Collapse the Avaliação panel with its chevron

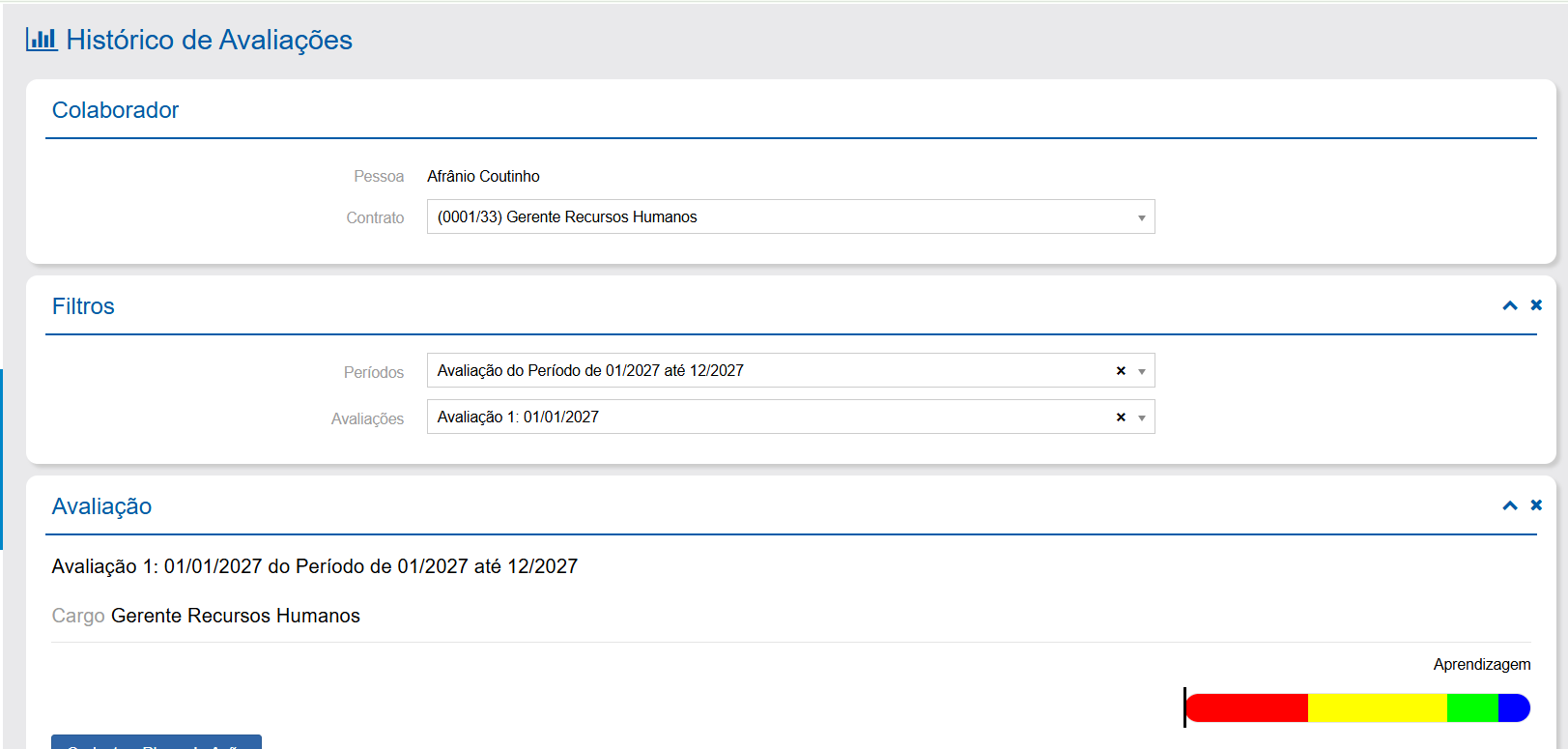(x=1510, y=505)
